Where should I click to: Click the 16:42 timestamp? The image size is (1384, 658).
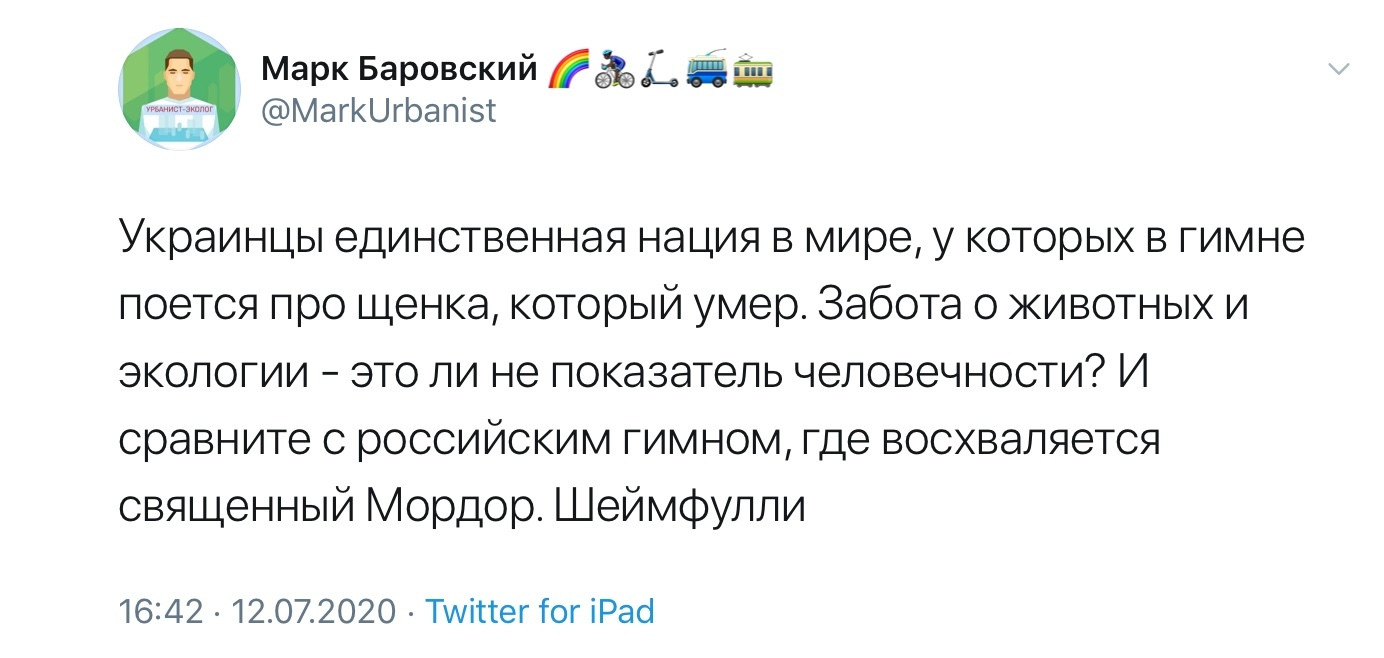click(160, 610)
